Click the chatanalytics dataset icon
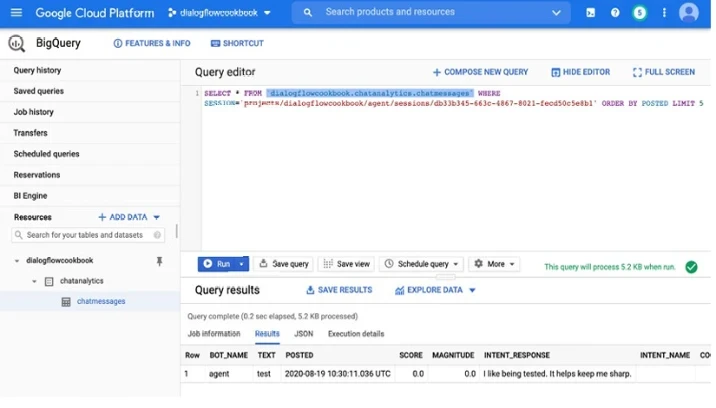Screen dimensions: 716x408 49,281
